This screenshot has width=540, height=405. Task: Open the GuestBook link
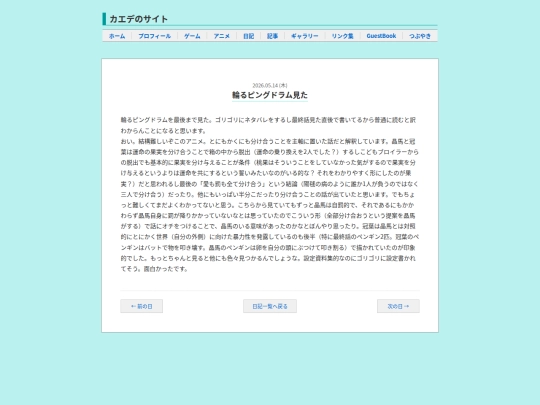[381, 36]
